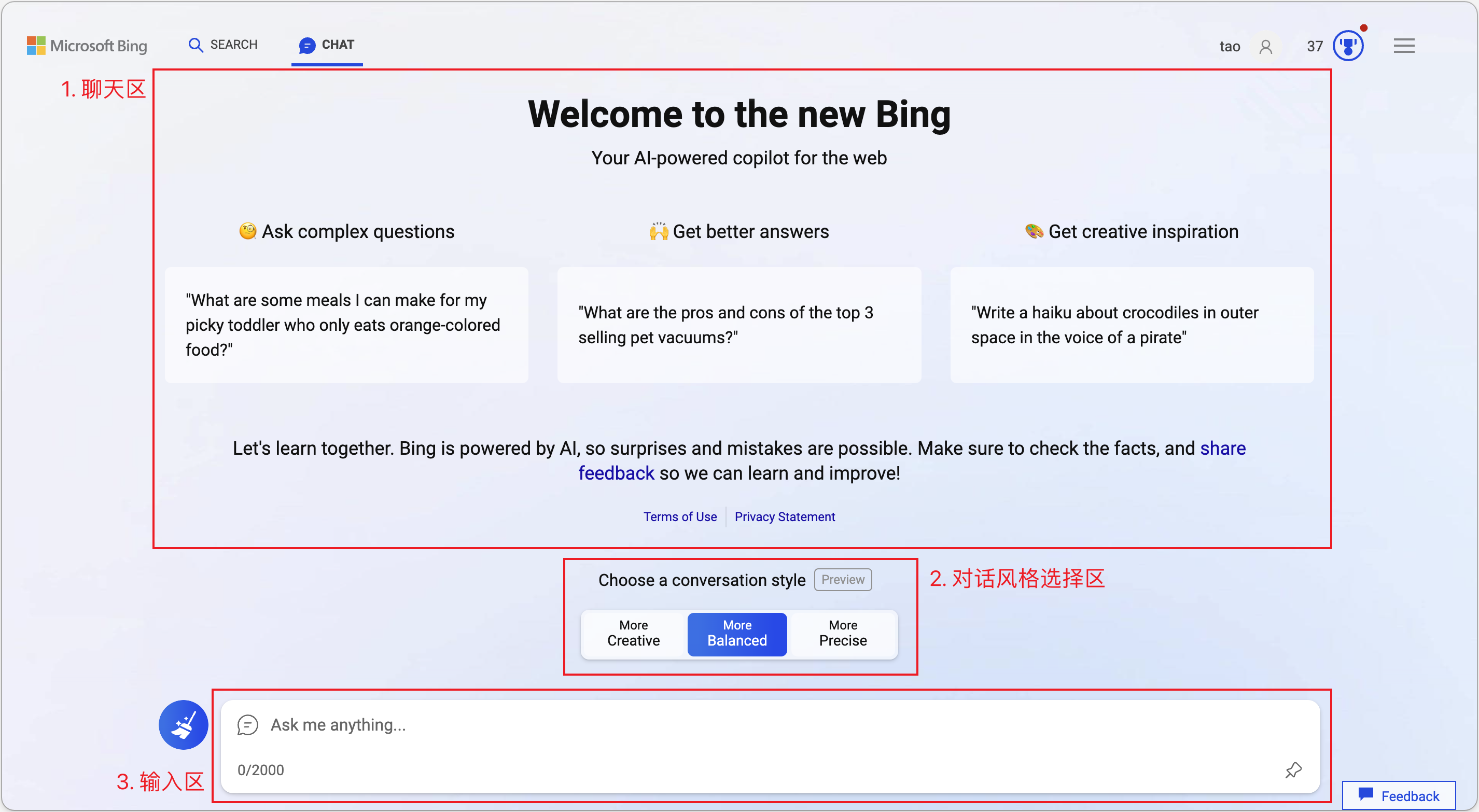Choose the picky toddler meals suggestion

tap(346, 325)
